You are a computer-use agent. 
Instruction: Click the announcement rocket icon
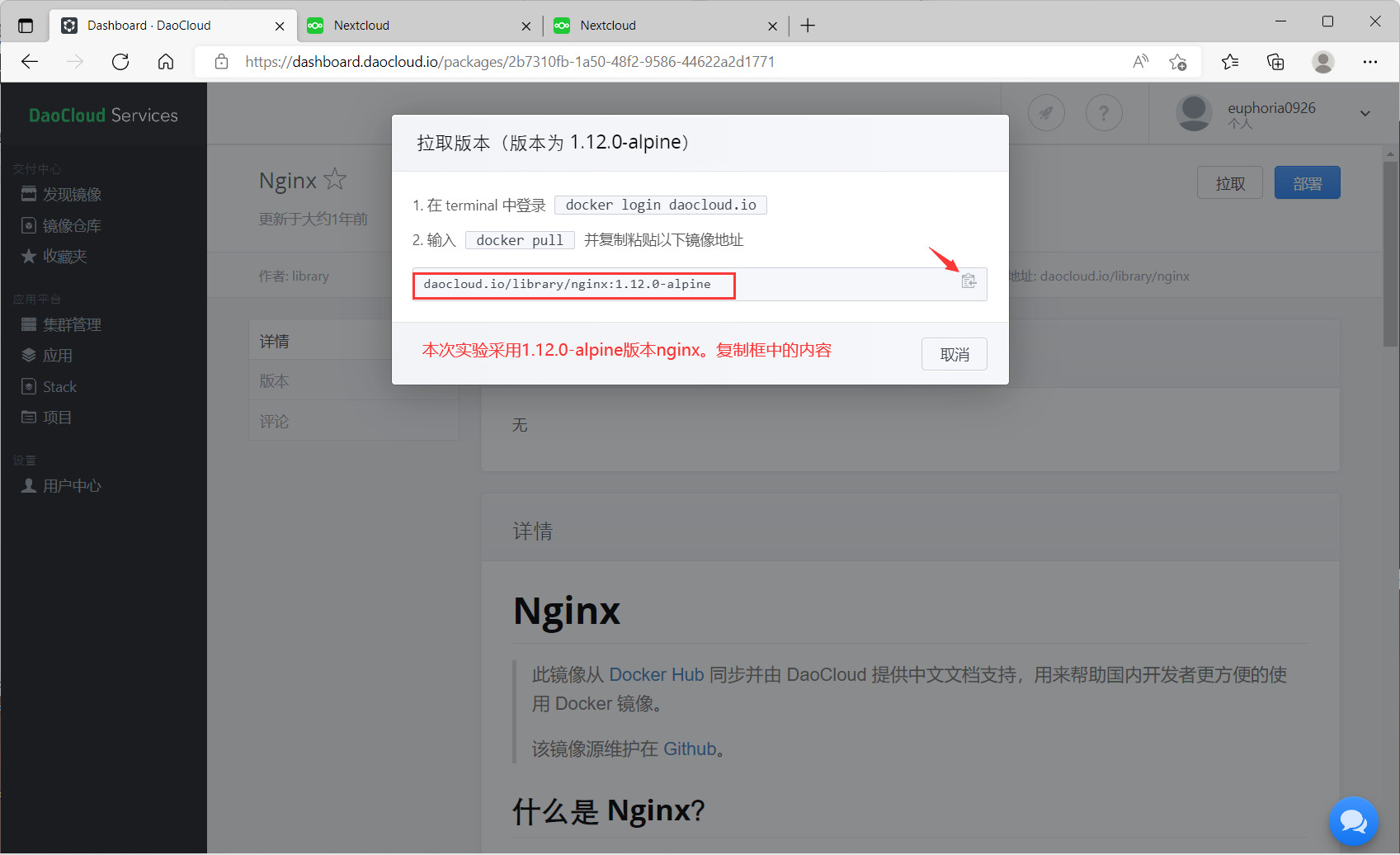1046,112
